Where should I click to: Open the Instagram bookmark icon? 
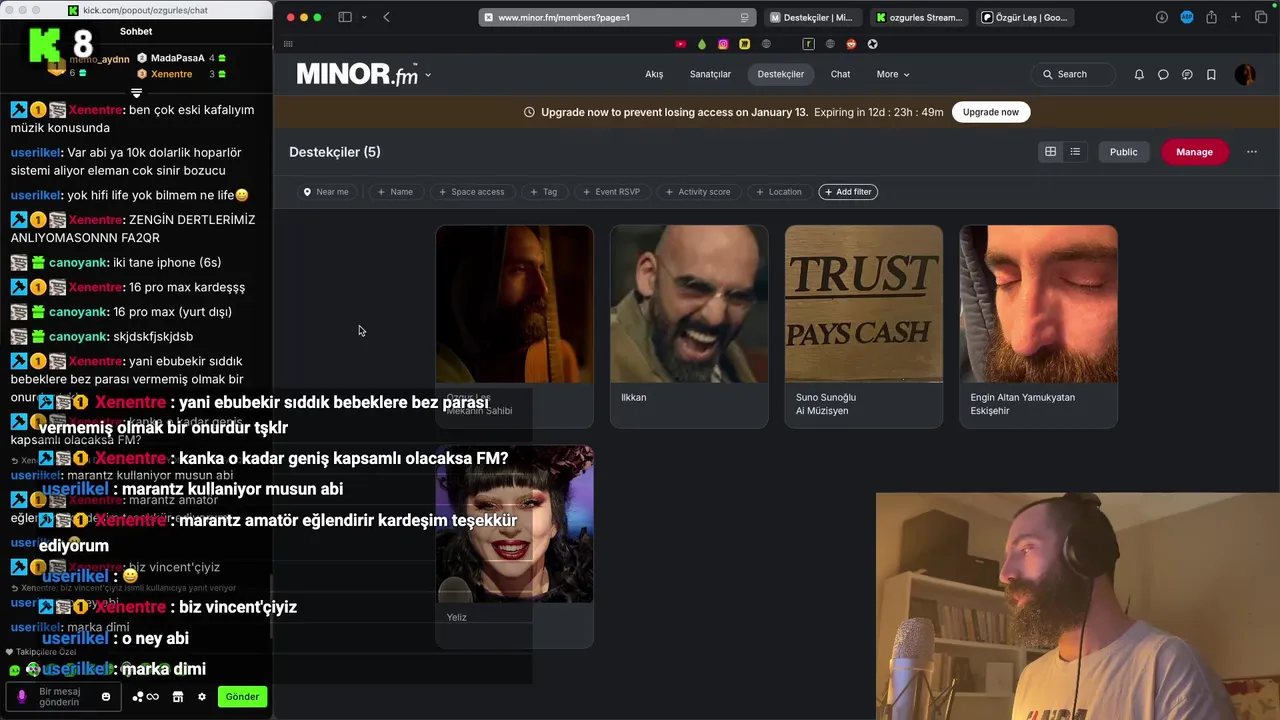pyautogui.click(x=723, y=44)
